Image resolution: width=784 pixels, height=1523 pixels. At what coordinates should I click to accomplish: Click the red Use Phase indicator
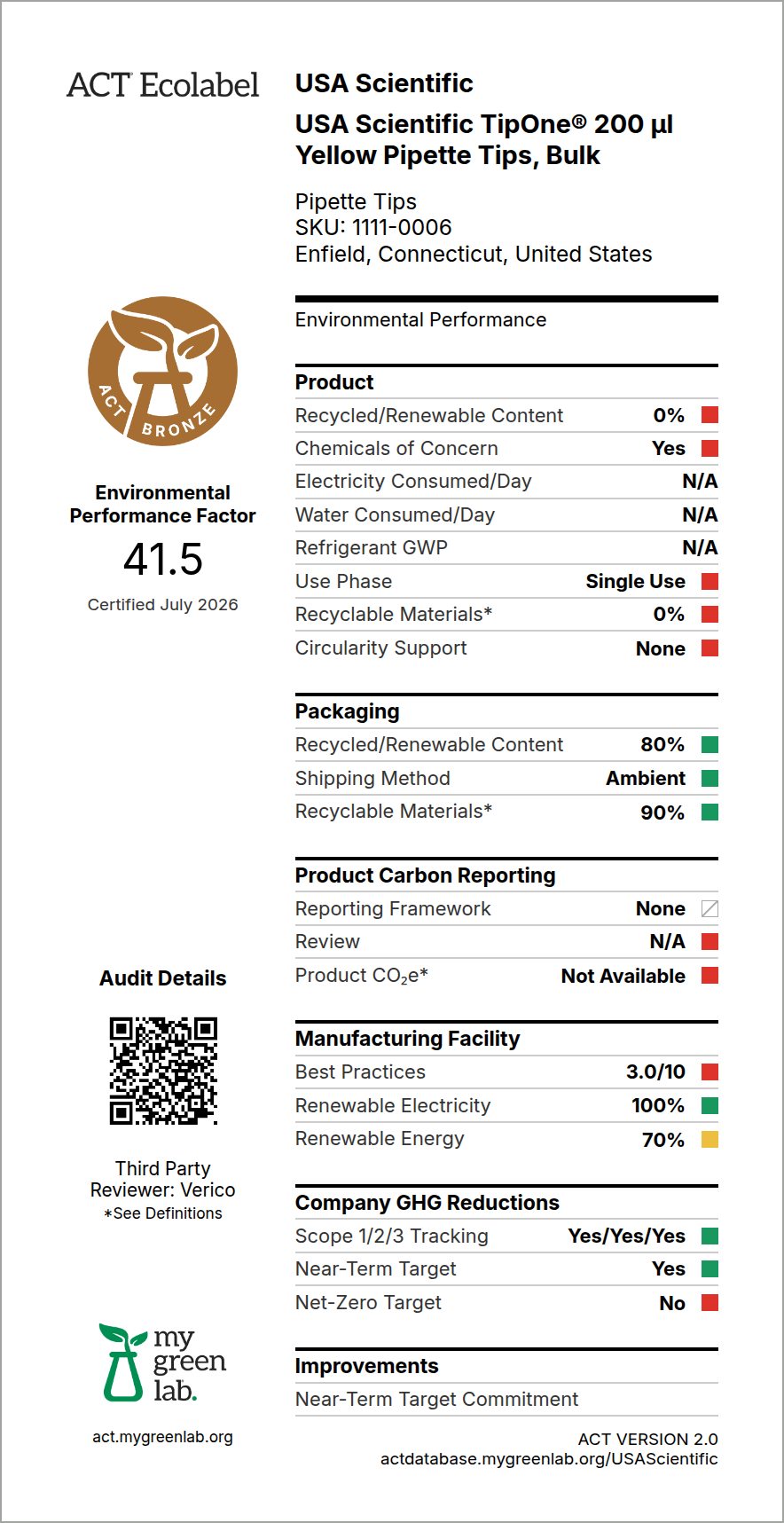click(x=710, y=581)
